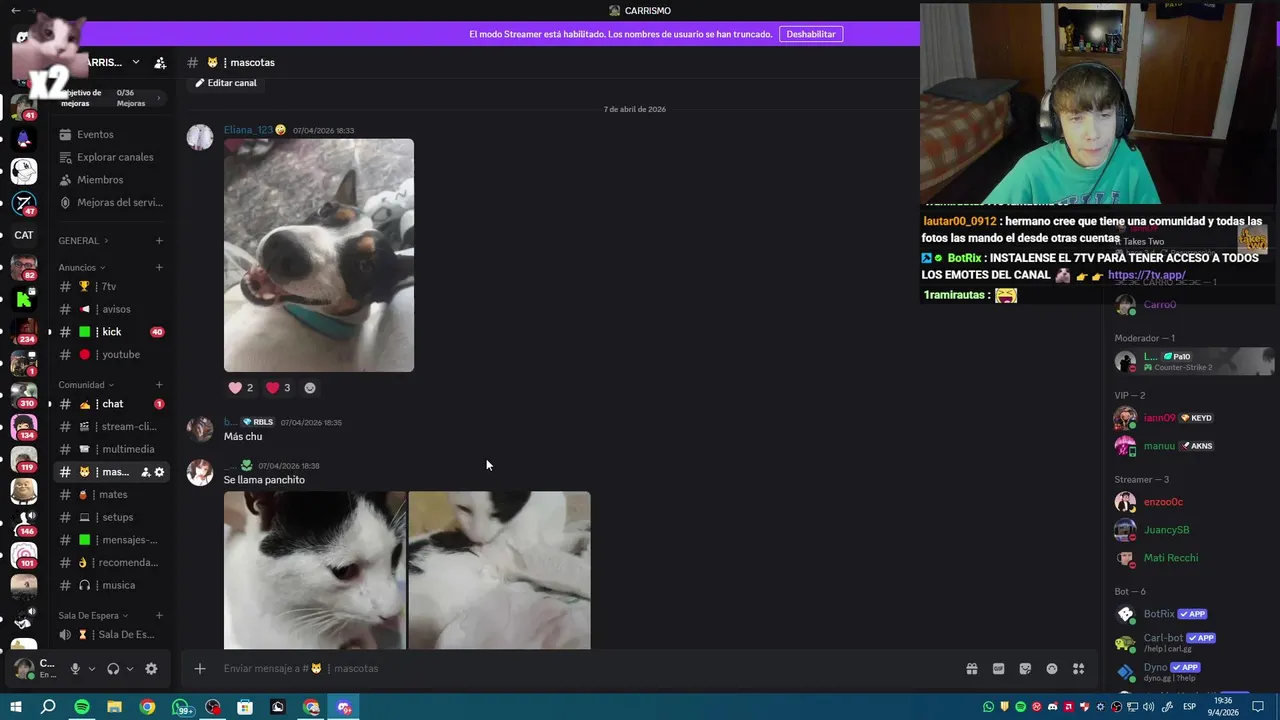The width and height of the screenshot is (1280, 720).
Task: Click the attachment plus button in message bar
Action: pos(200,669)
